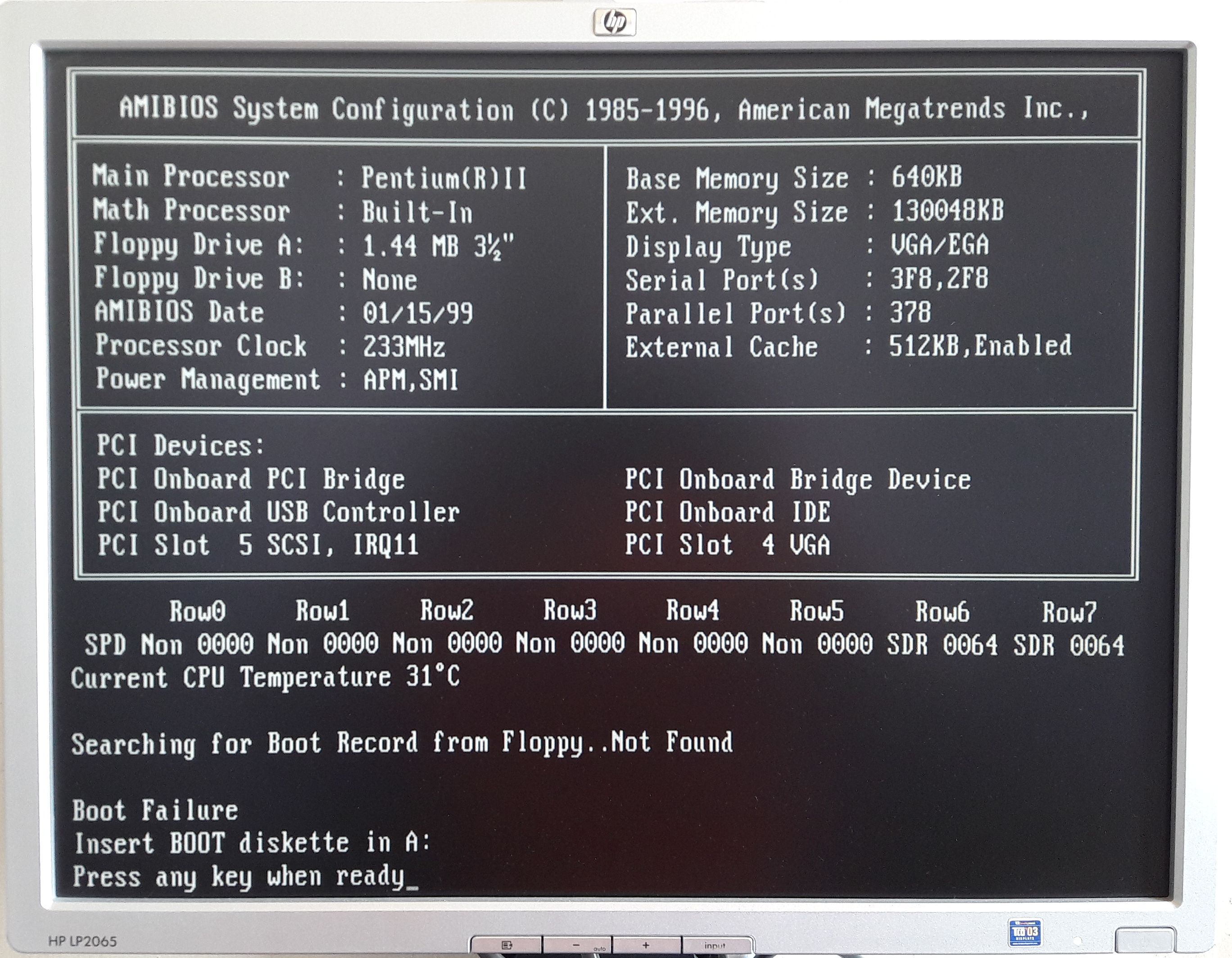Click the Row7 memory column header
The height and width of the screenshot is (958, 1232).
(x=1069, y=612)
